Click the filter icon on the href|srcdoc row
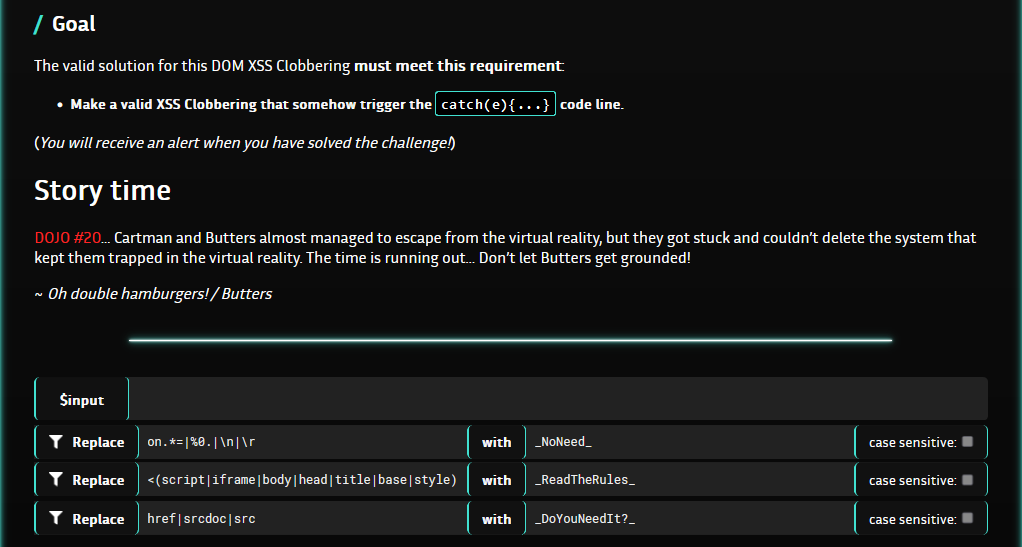 pyautogui.click(x=56, y=519)
